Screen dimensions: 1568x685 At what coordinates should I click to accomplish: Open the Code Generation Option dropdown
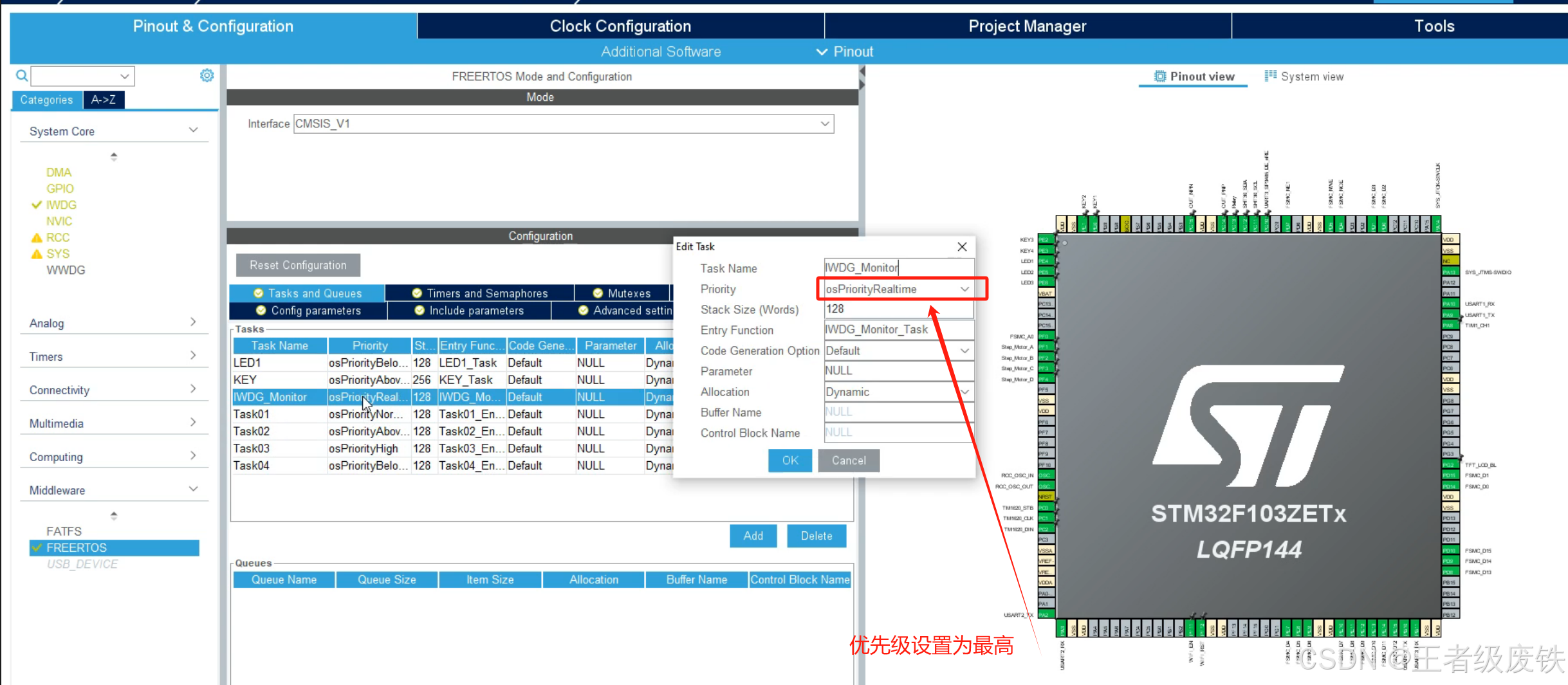point(964,351)
